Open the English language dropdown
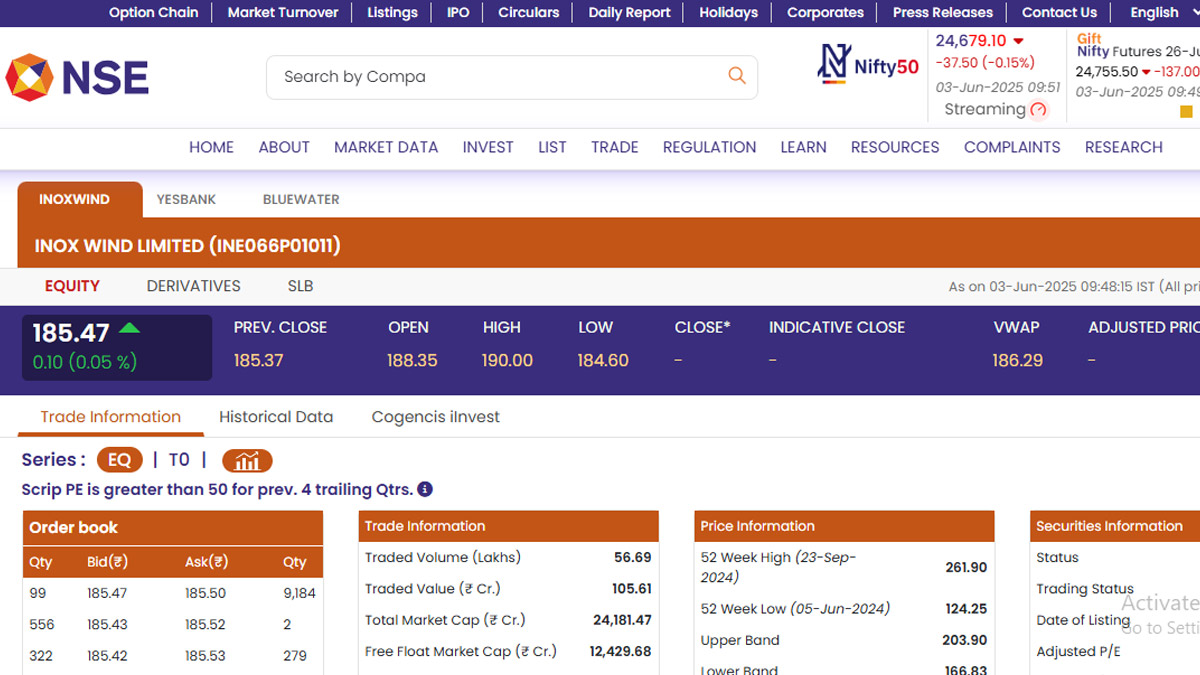 click(1160, 13)
